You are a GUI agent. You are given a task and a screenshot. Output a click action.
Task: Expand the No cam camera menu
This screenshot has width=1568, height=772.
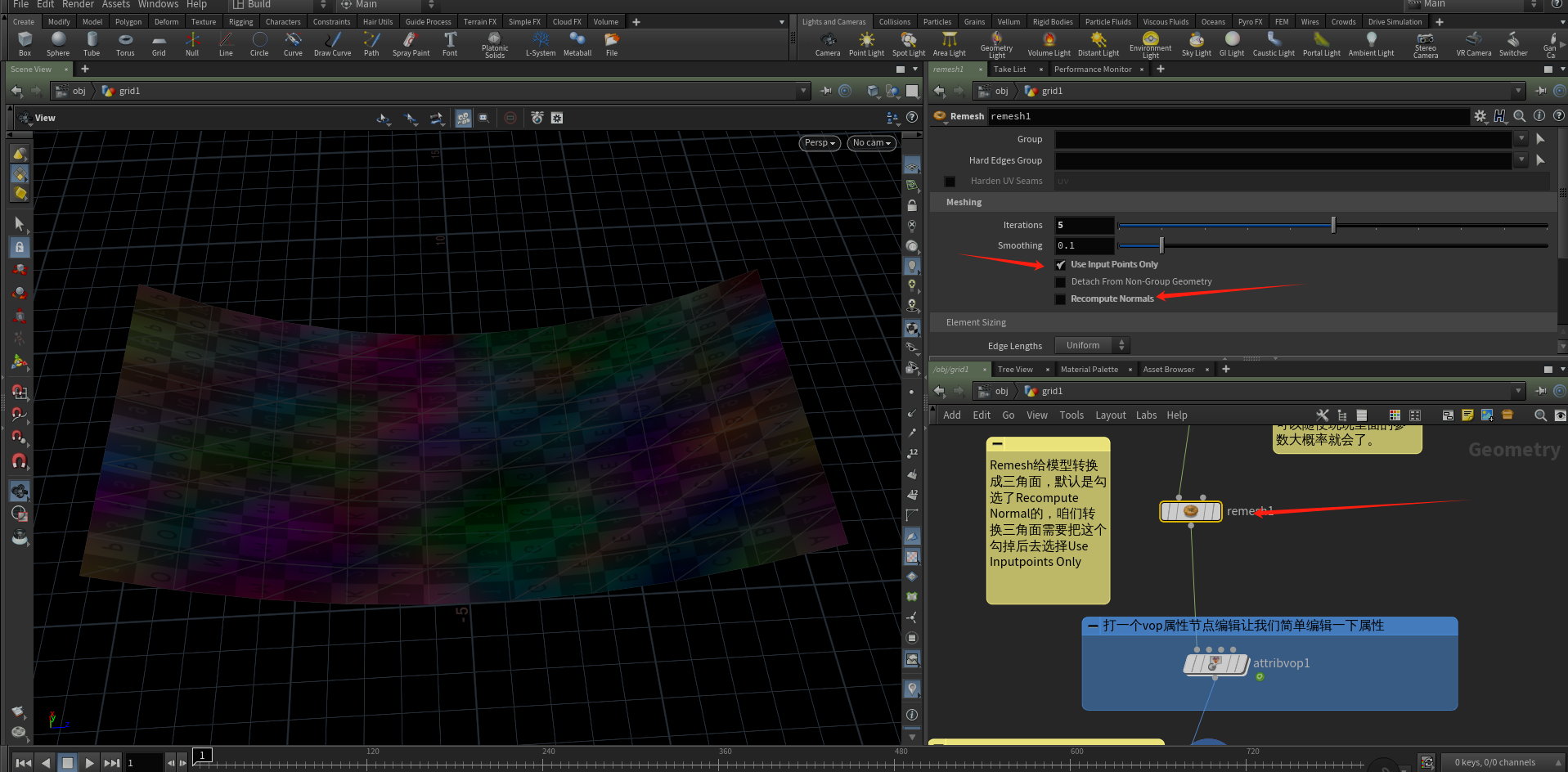point(871,143)
